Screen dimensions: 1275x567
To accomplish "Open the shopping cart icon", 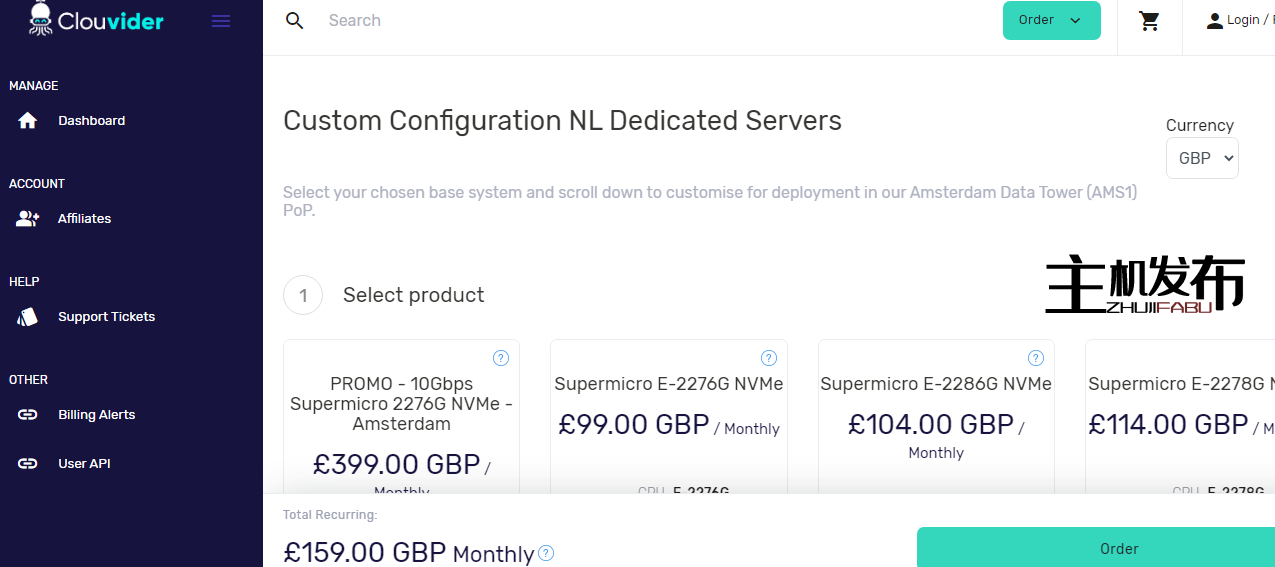I will pyautogui.click(x=1149, y=21).
